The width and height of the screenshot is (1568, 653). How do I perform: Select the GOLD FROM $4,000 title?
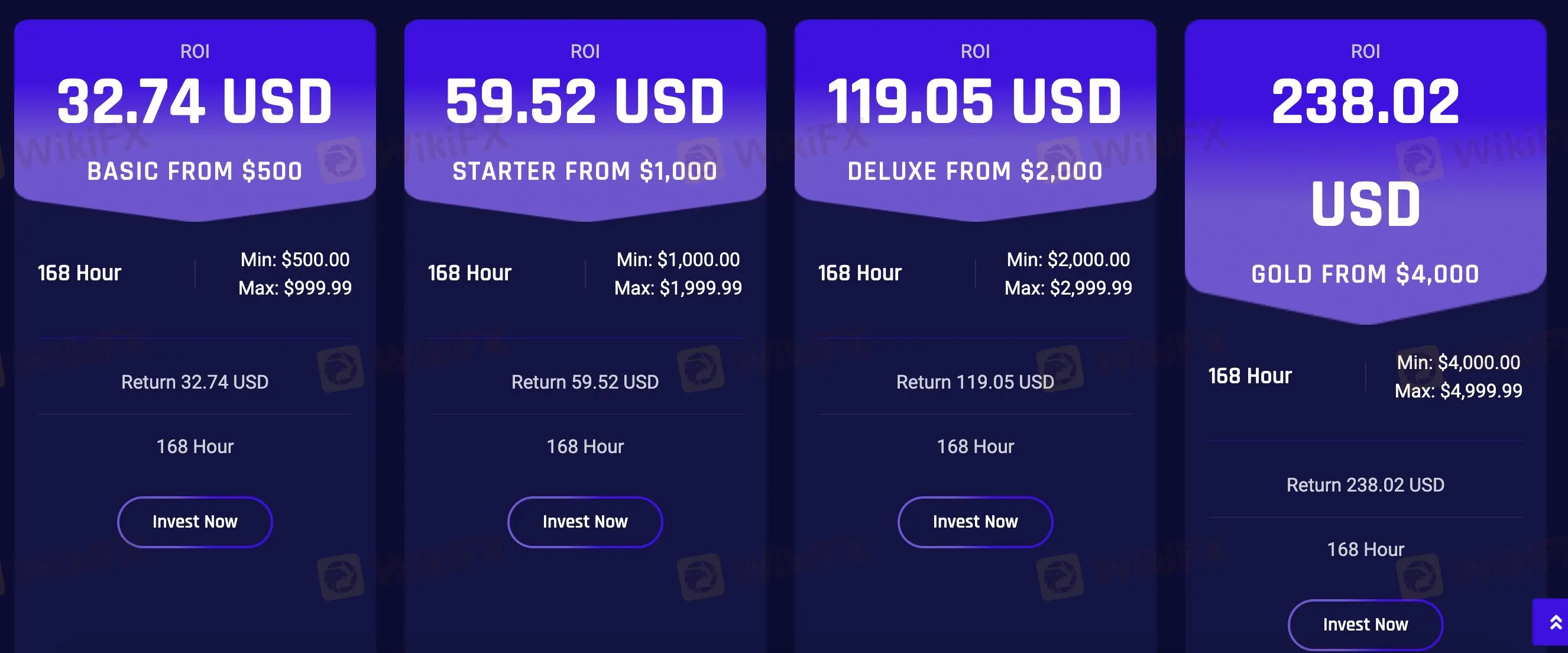pyautogui.click(x=1365, y=274)
